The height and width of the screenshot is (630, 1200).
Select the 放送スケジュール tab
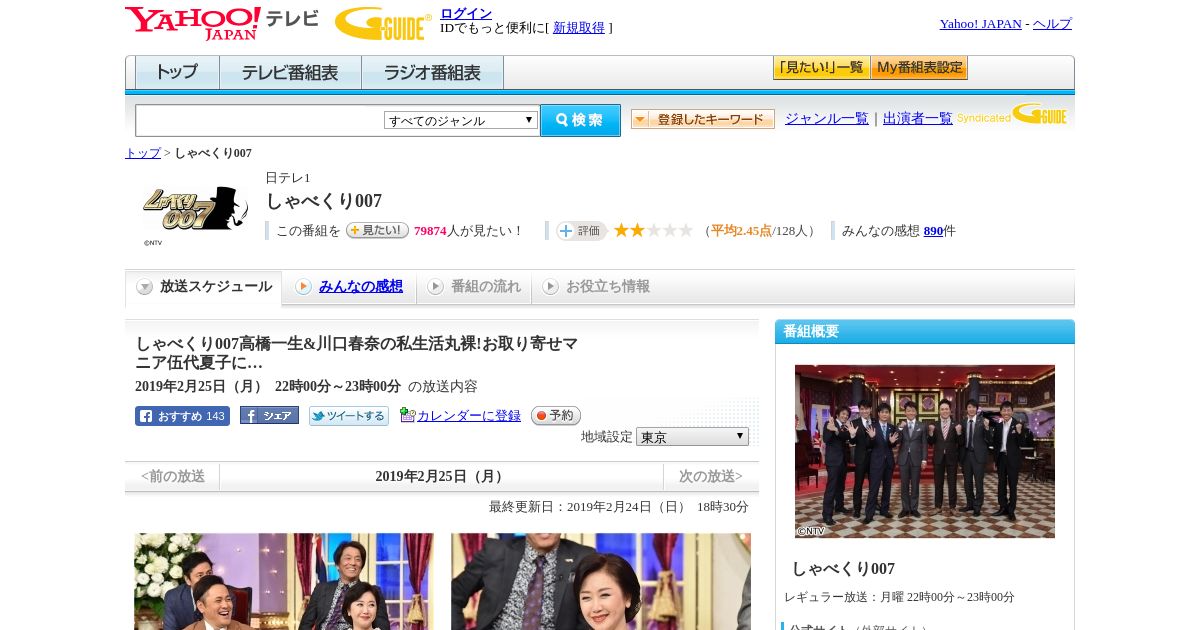(203, 287)
